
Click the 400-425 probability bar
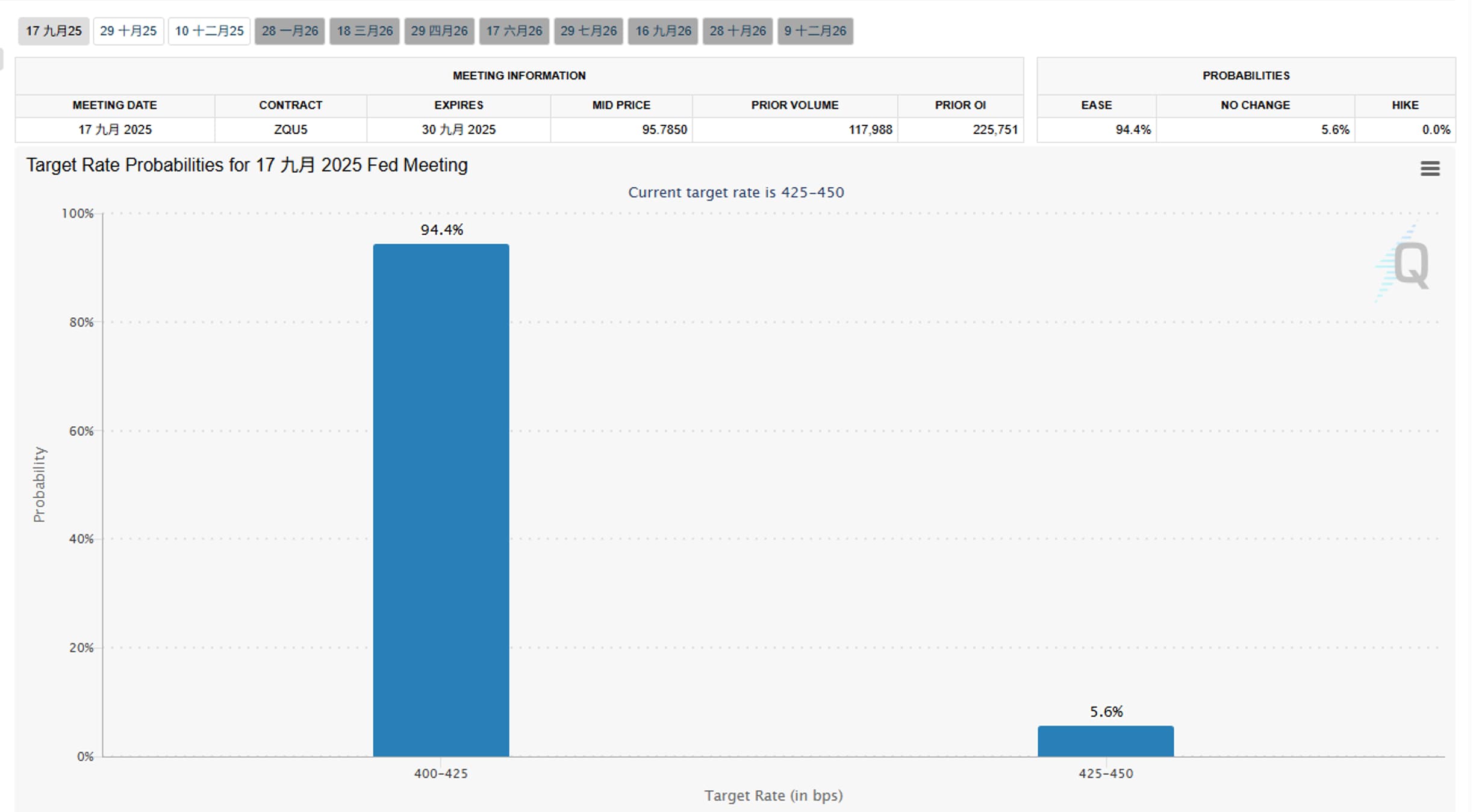tap(441, 500)
